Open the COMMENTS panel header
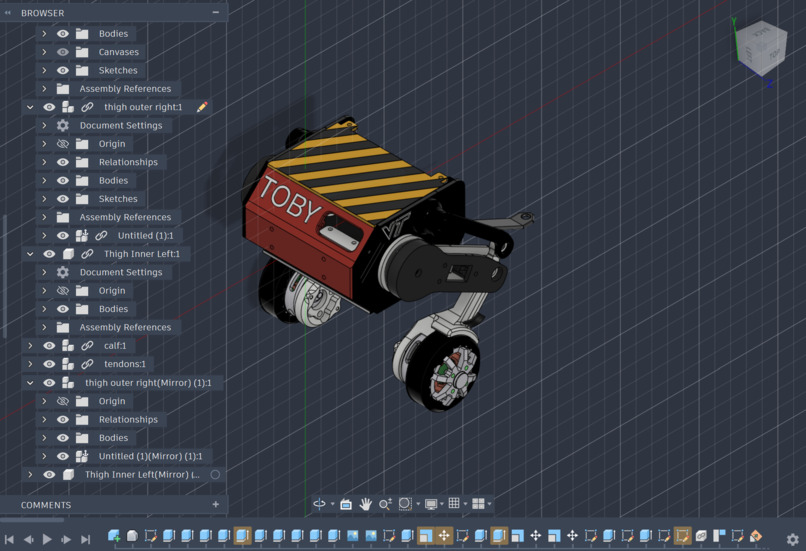 (x=114, y=505)
